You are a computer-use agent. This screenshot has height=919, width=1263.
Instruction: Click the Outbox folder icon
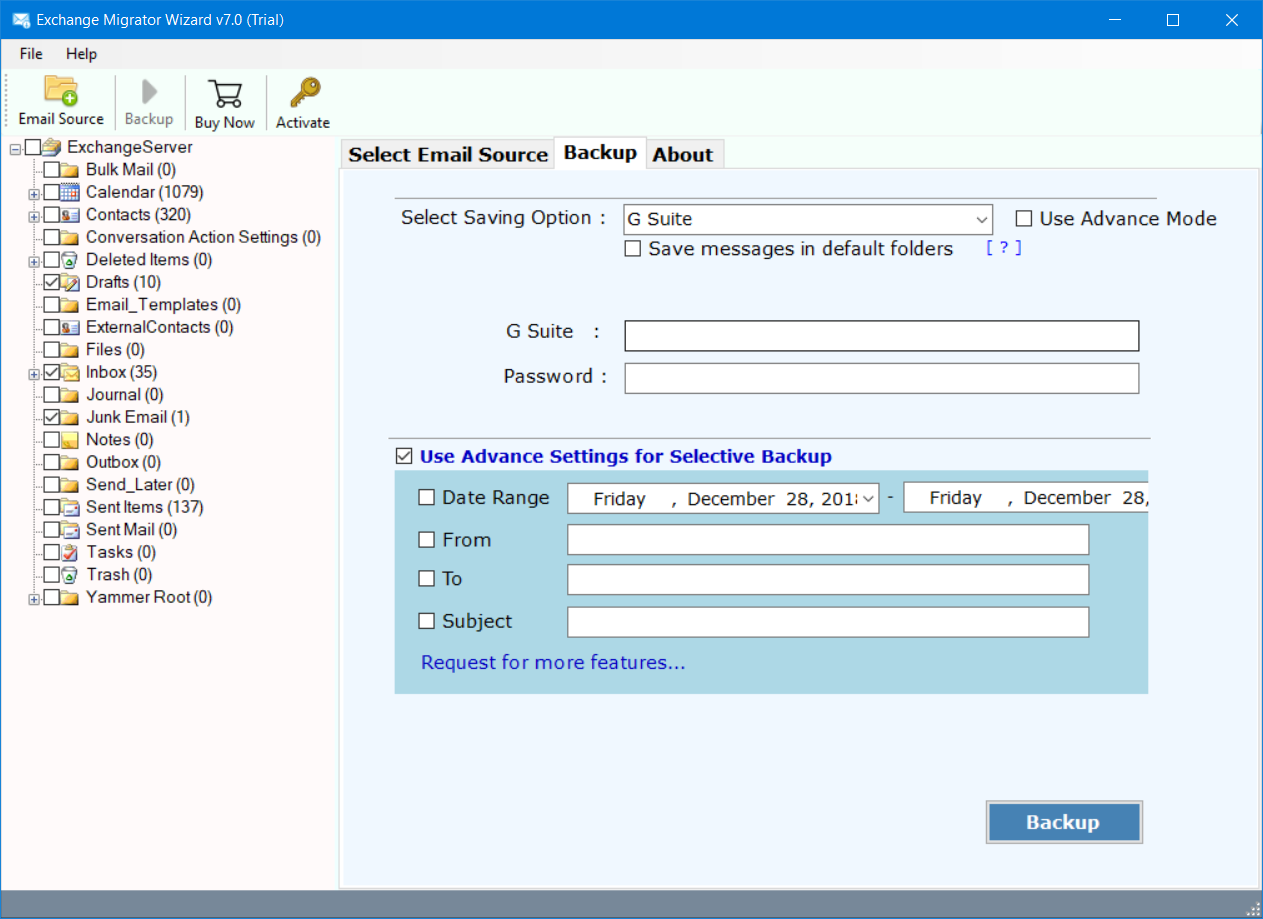(70, 462)
